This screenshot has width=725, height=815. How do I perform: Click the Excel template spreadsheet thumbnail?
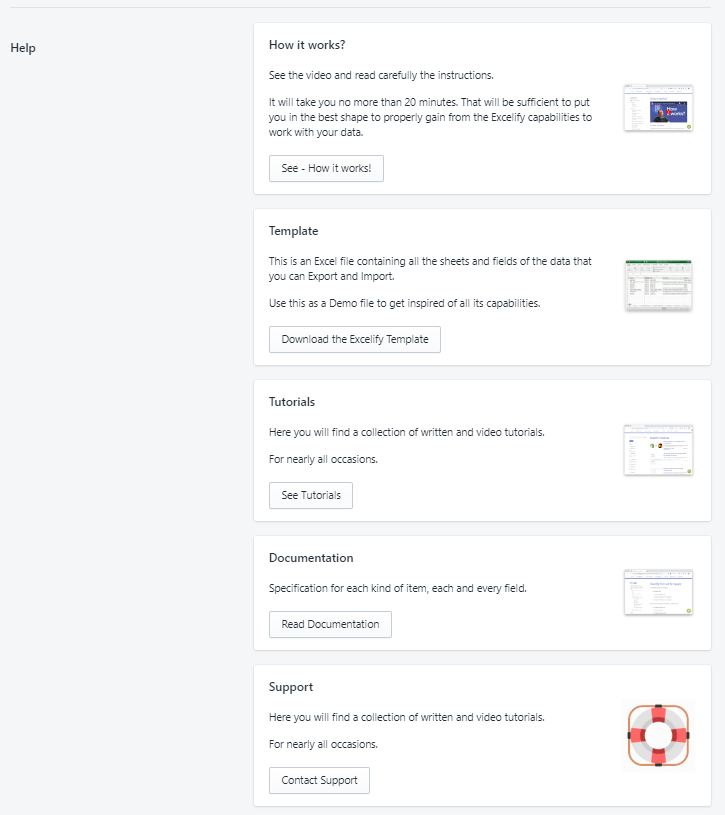(x=658, y=285)
